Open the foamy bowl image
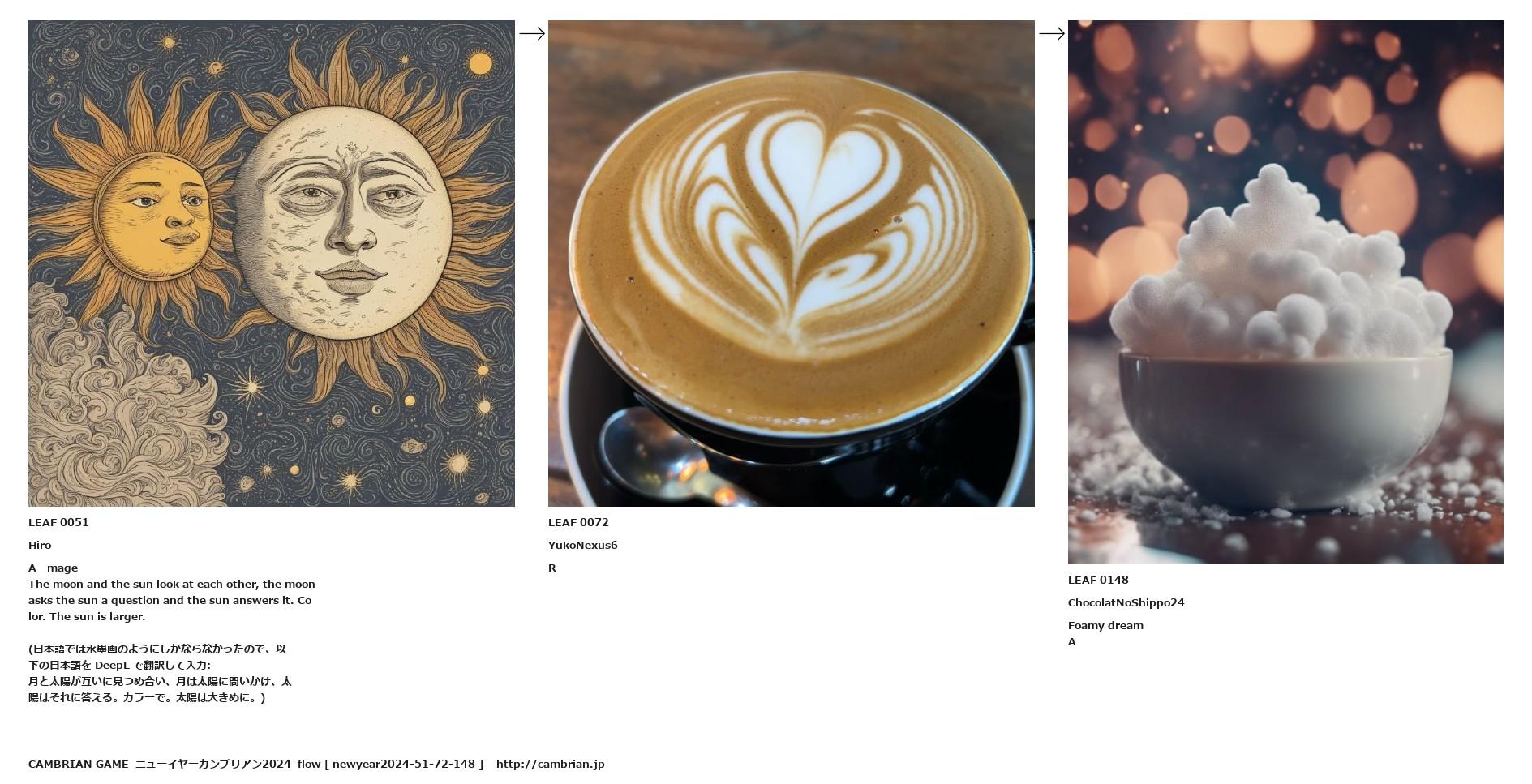The image size is (1532, 784). pos(1285,292)
